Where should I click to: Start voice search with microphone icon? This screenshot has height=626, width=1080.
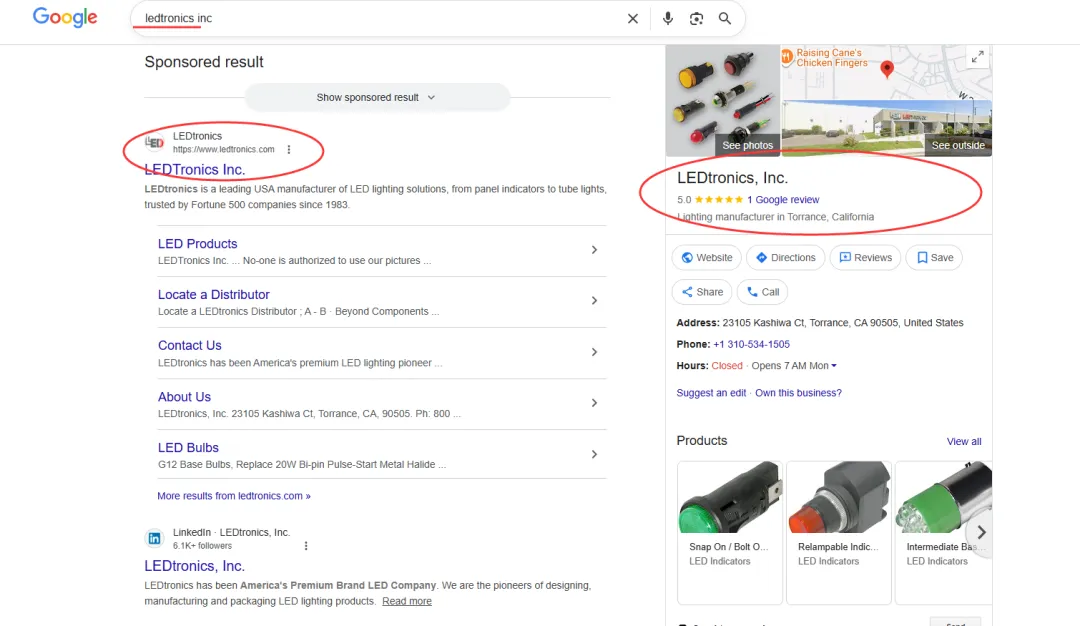(x=668, y=18)
